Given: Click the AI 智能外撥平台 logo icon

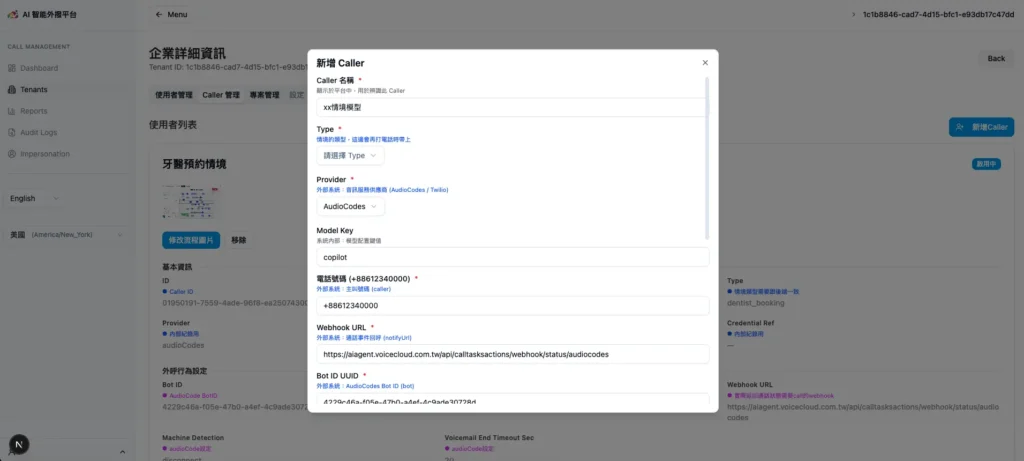Looking at the screenshot, I should tap(12, 15).
